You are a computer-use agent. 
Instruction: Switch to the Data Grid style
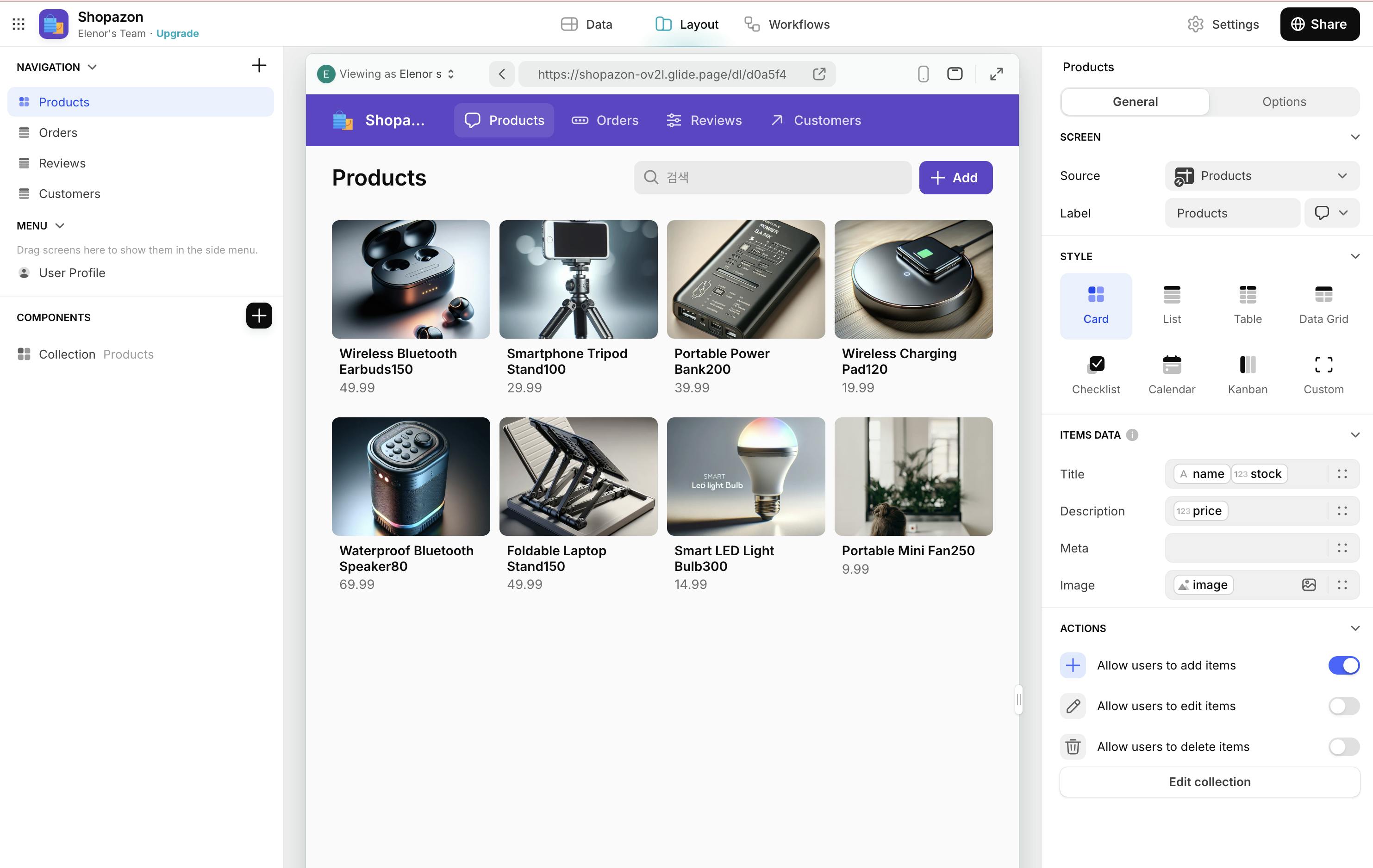1323,305
